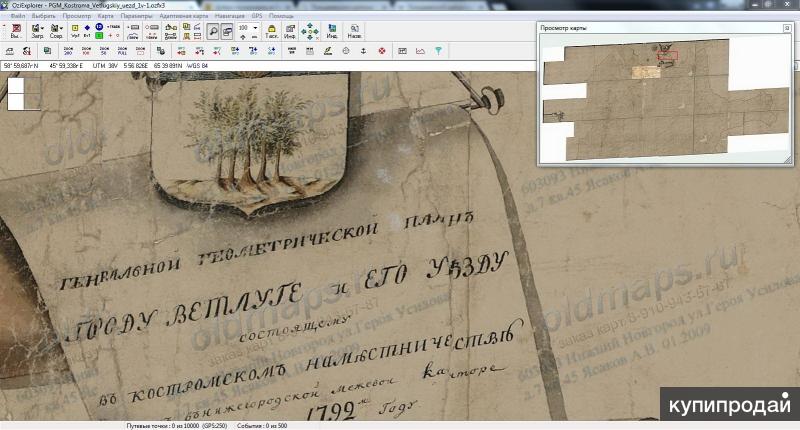The height and width of the screenshot is (430, 800).
Task: Open the Файл menu
Action: (17, 16)
